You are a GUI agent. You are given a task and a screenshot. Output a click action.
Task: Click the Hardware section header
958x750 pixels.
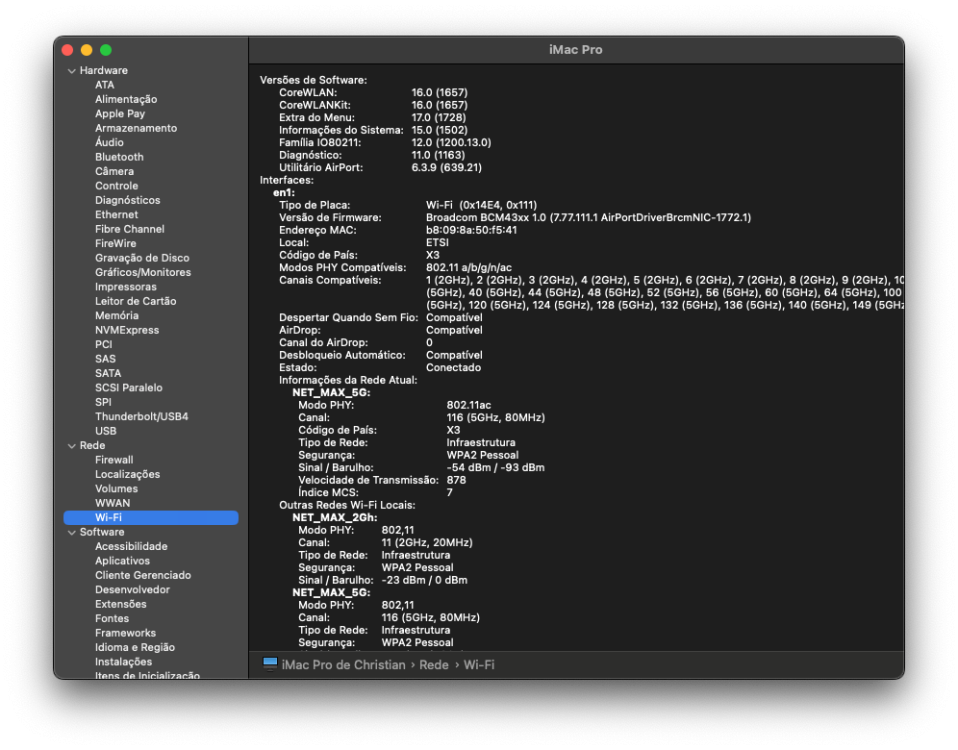coord(103,70)
